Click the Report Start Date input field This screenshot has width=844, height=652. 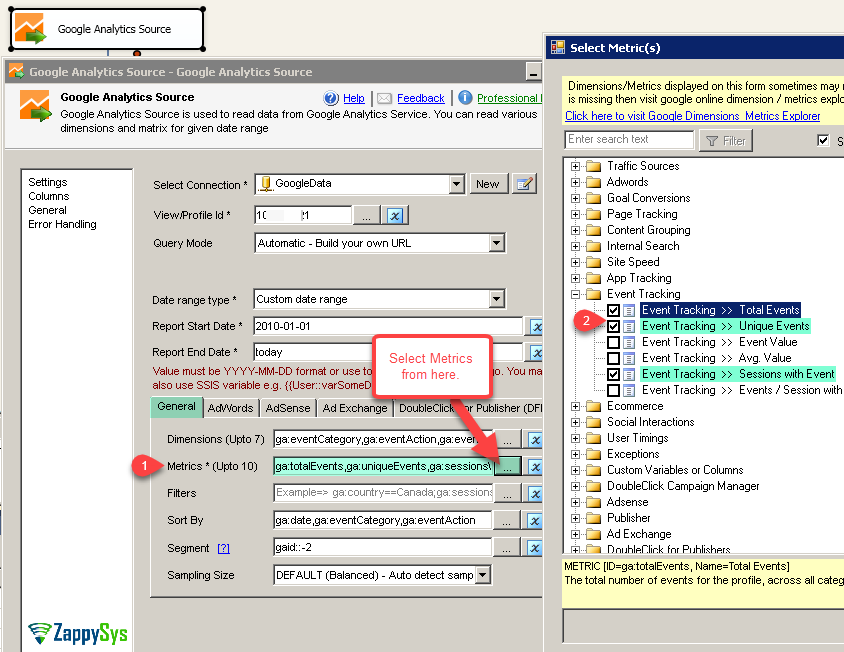tap(388, 326)
